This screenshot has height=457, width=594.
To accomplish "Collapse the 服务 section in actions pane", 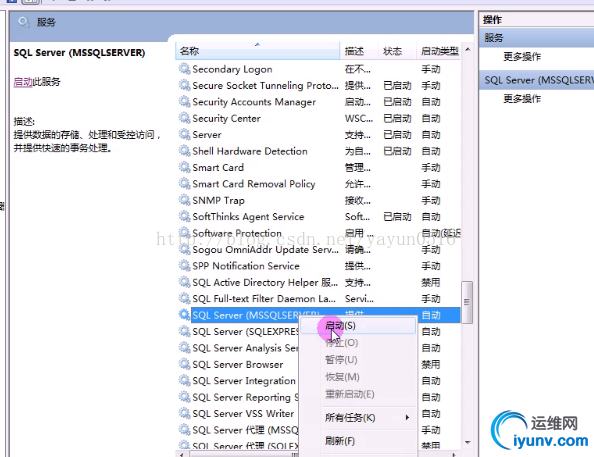I will pyautogui.click(x=537, y=38).
